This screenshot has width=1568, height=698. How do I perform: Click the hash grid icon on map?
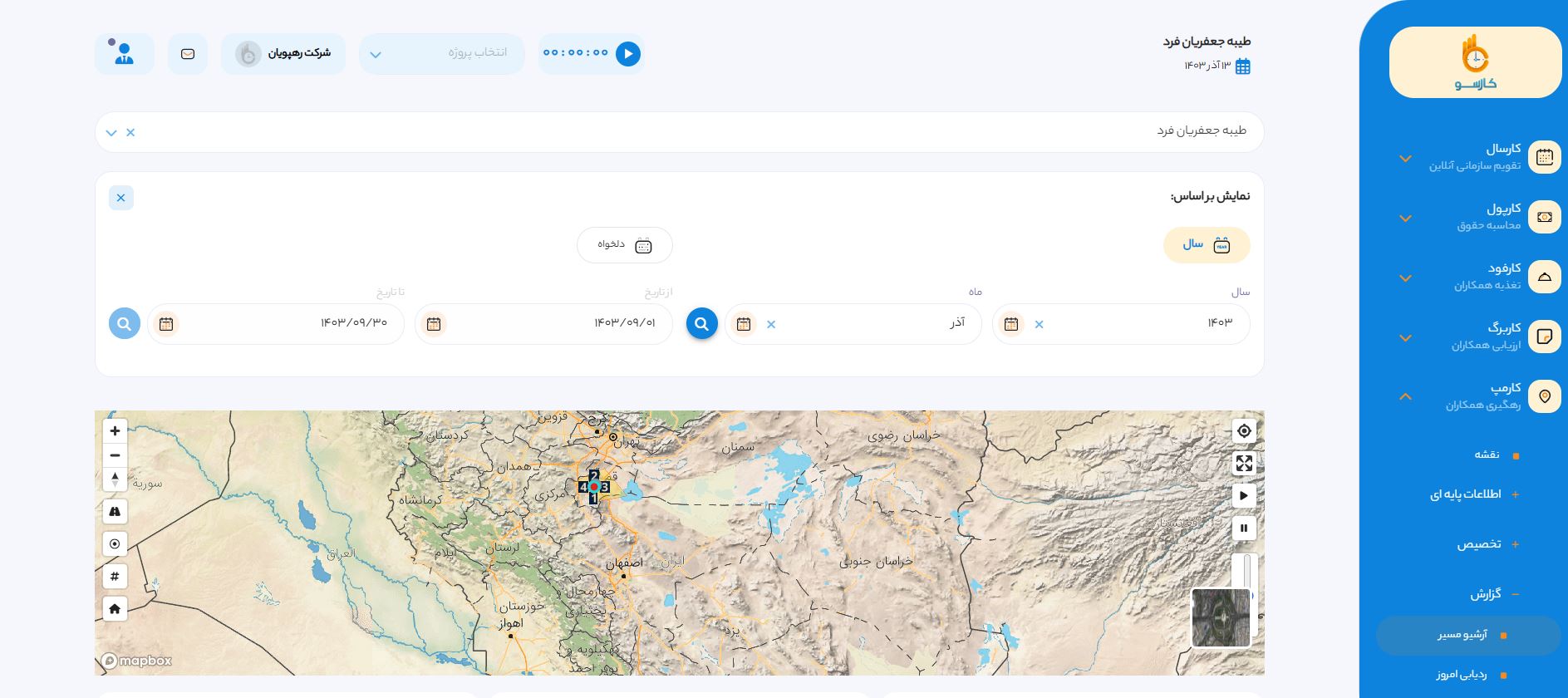[115, 576]
